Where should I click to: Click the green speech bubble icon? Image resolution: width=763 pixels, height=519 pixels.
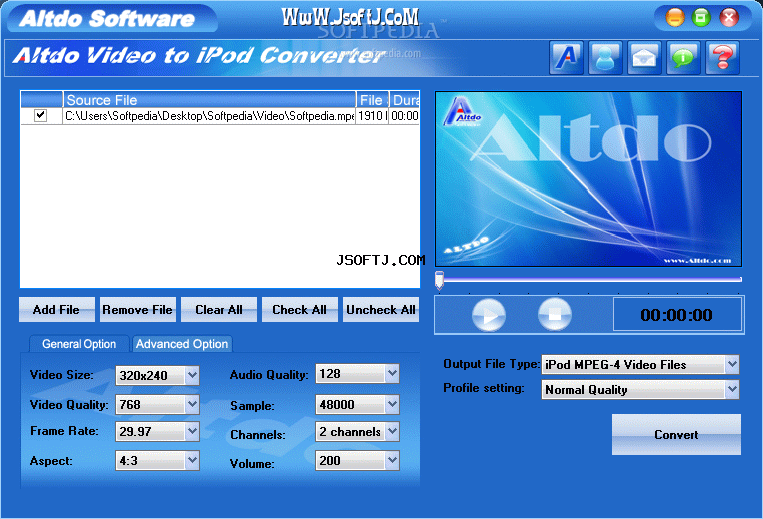tap(683, 58)
